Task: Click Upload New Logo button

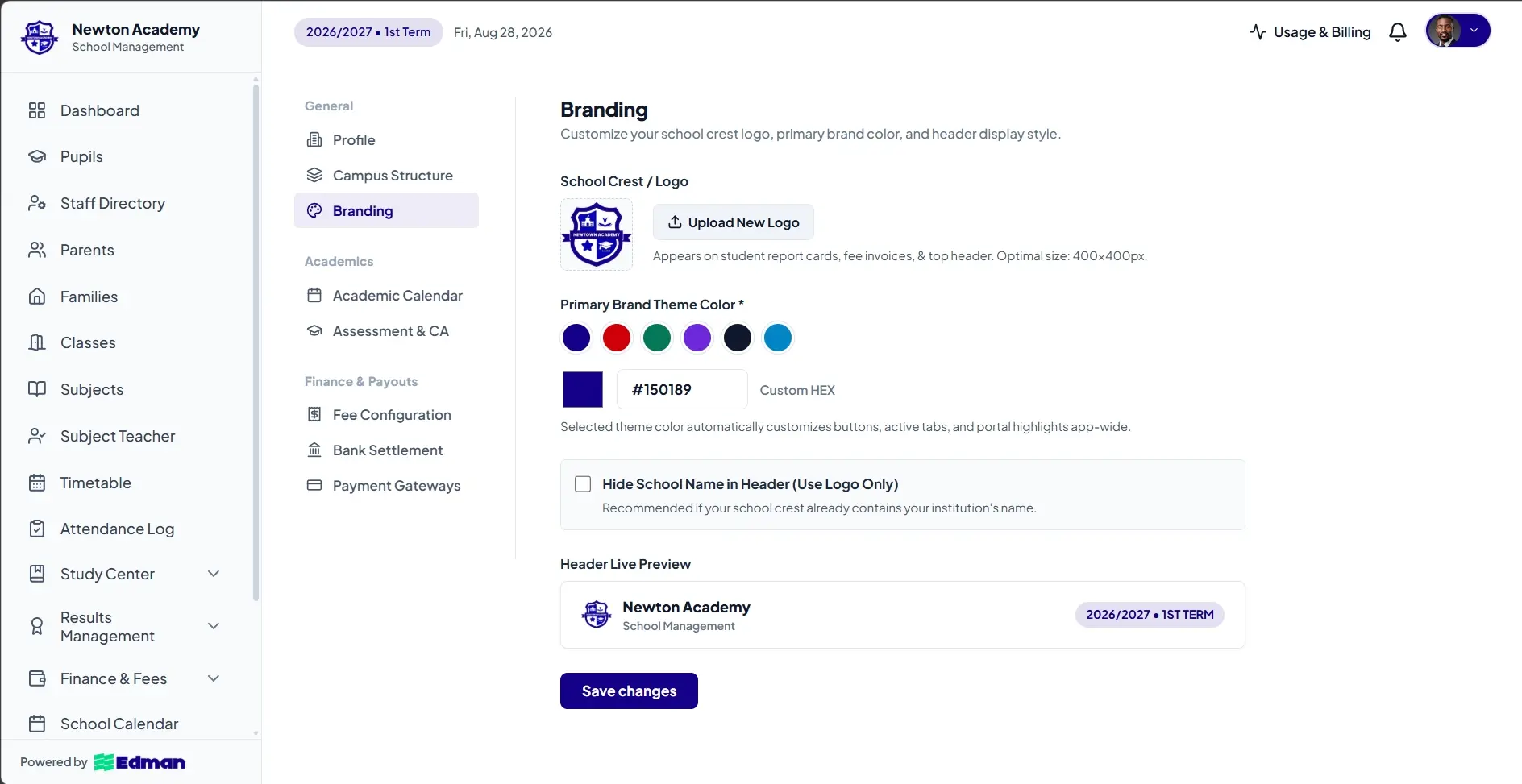Action: tap(733, 222)
